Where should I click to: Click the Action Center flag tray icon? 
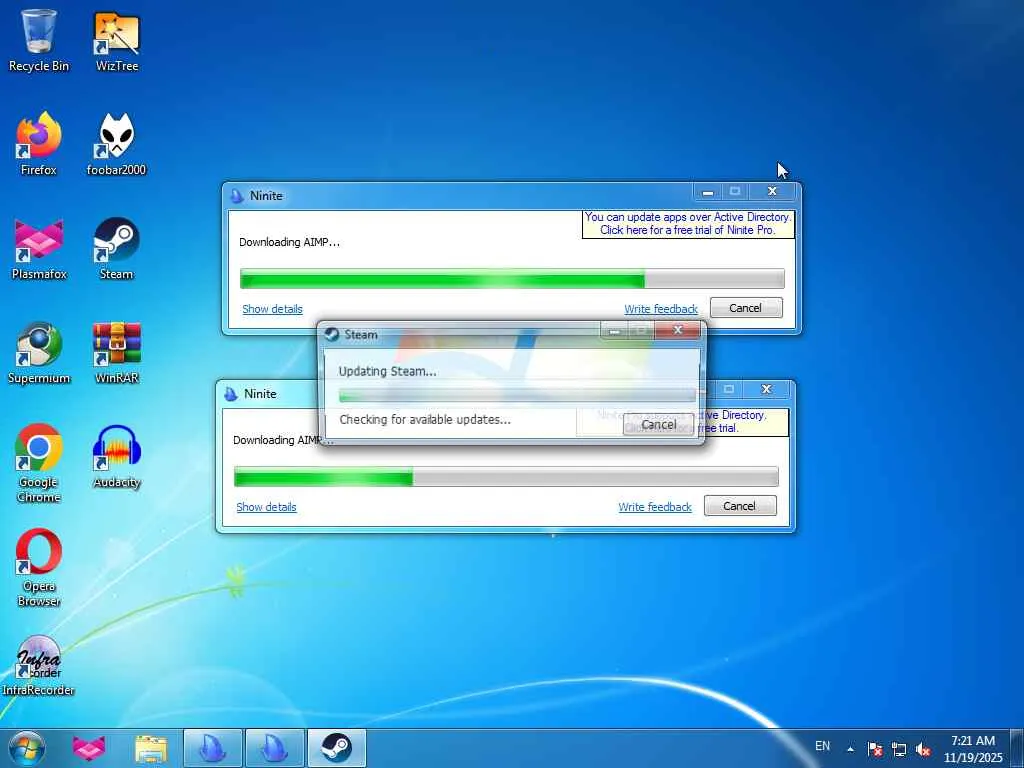(x=875, y=749)
